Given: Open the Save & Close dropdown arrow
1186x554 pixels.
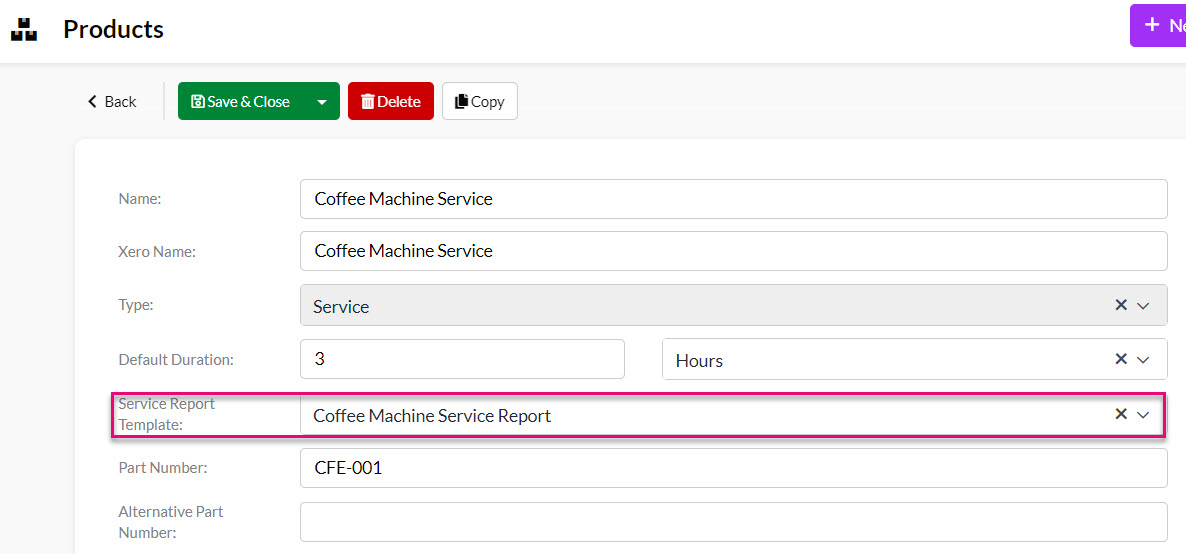Looking at the screenshot, I should (322, 101).
